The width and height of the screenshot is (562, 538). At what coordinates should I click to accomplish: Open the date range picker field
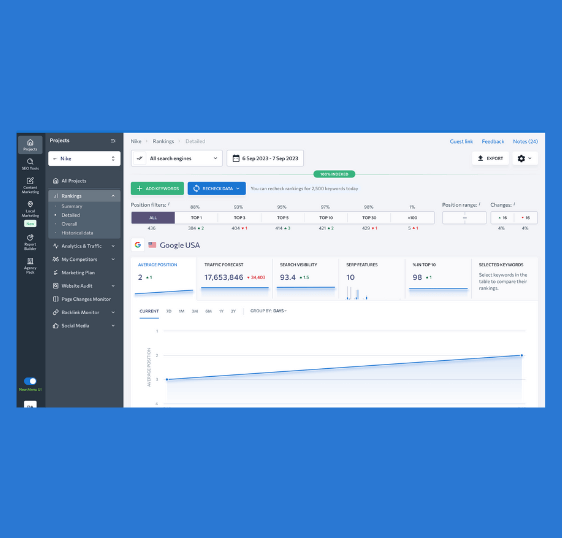pos(265,158)
